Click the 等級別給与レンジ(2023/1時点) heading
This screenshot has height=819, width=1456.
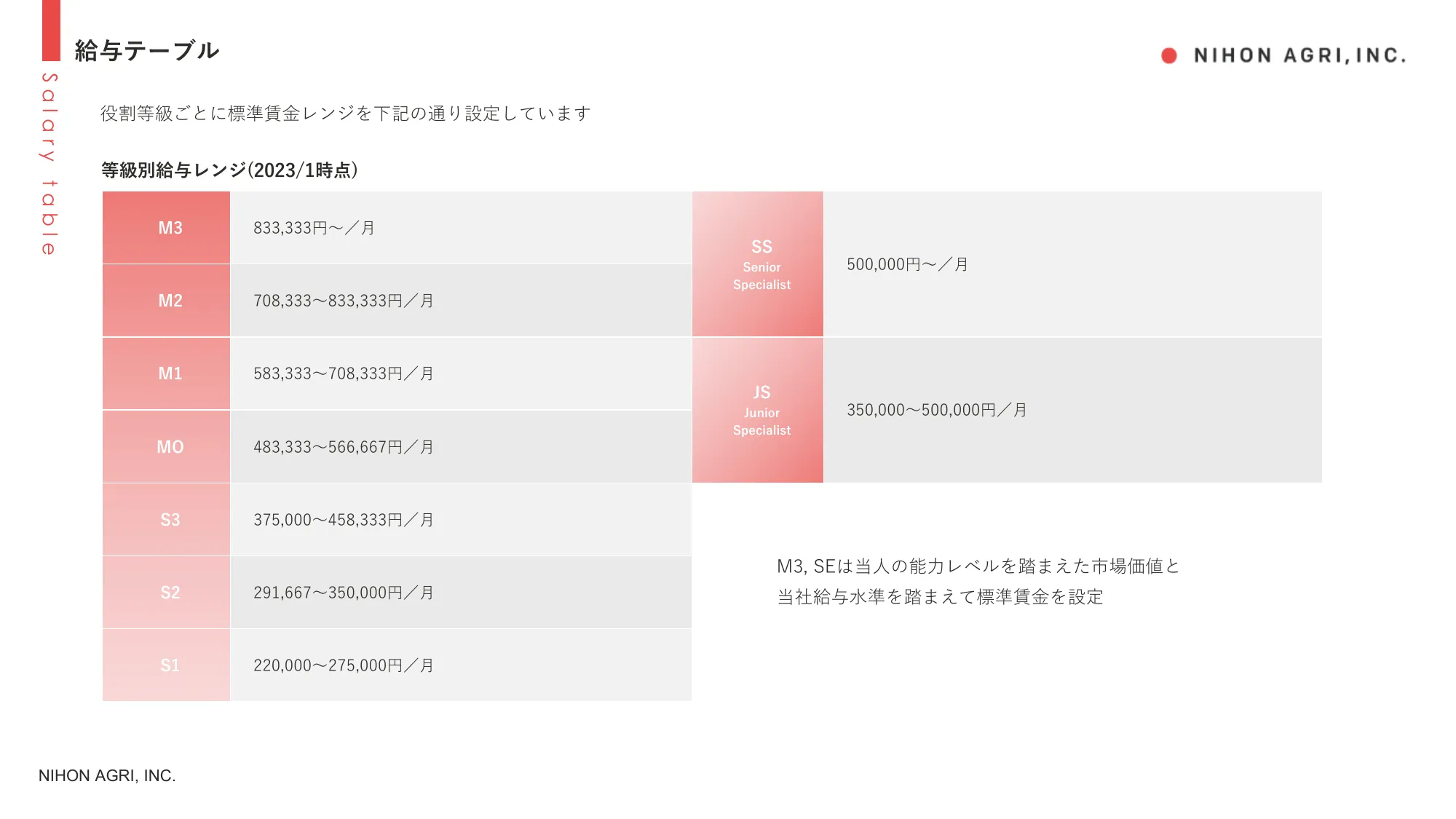coord(229,170)
